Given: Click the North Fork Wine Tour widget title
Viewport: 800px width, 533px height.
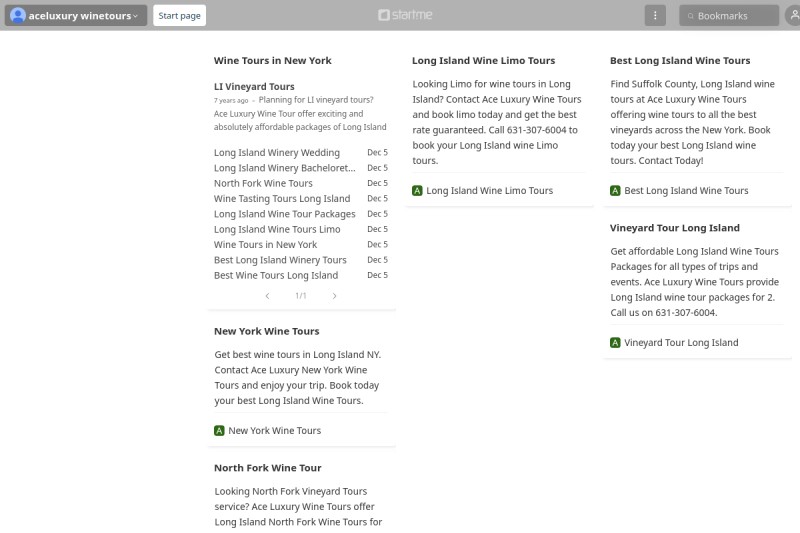Looking at the screenshot, I should [267, 468].
